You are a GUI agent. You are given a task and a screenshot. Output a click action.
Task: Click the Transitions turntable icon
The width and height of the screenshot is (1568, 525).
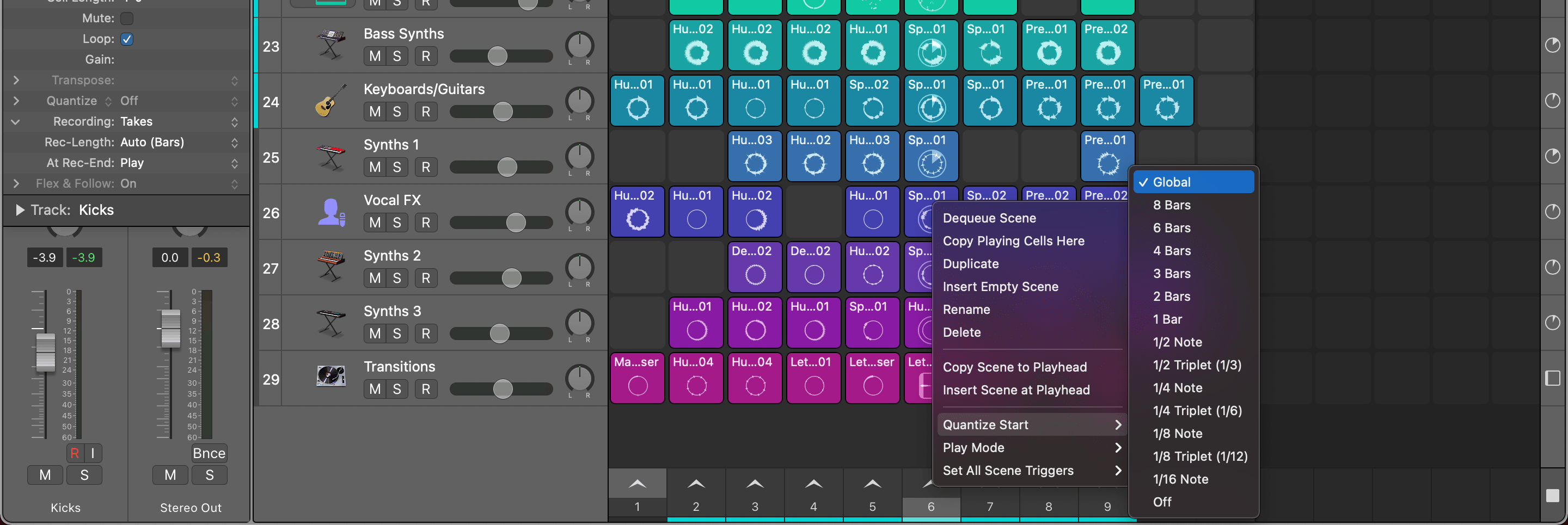pyautogui.click(x=331, y=377)
